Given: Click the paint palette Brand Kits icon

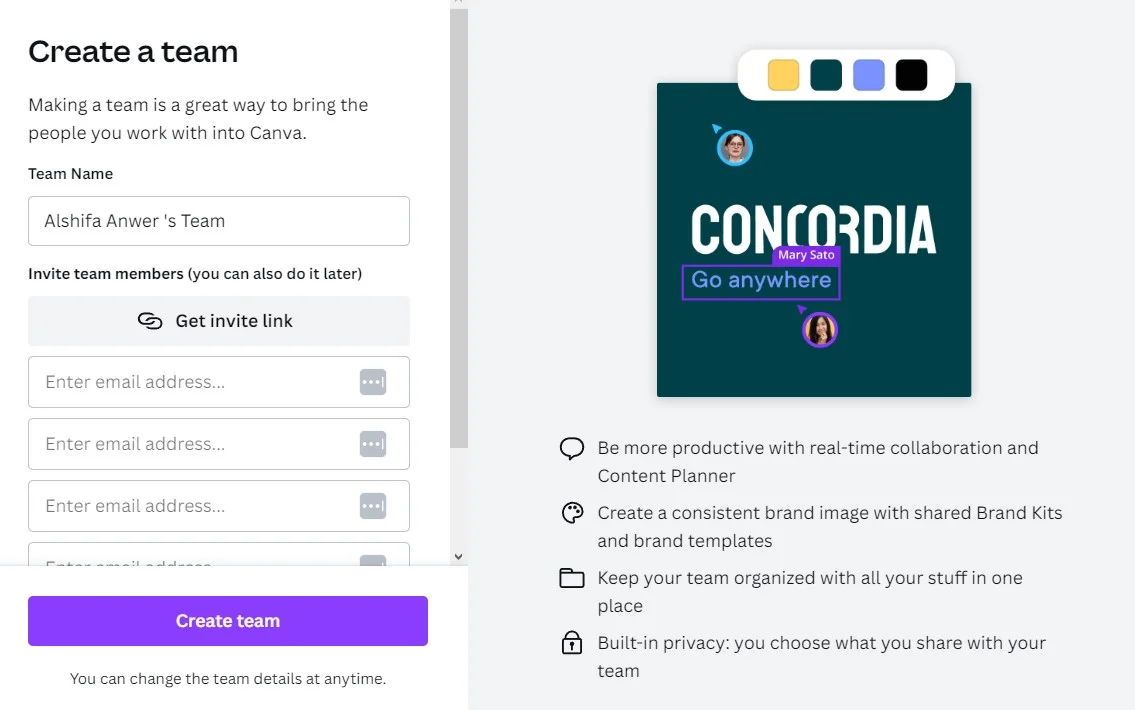Looking at the screenshot, I should [x=572, y=512].
